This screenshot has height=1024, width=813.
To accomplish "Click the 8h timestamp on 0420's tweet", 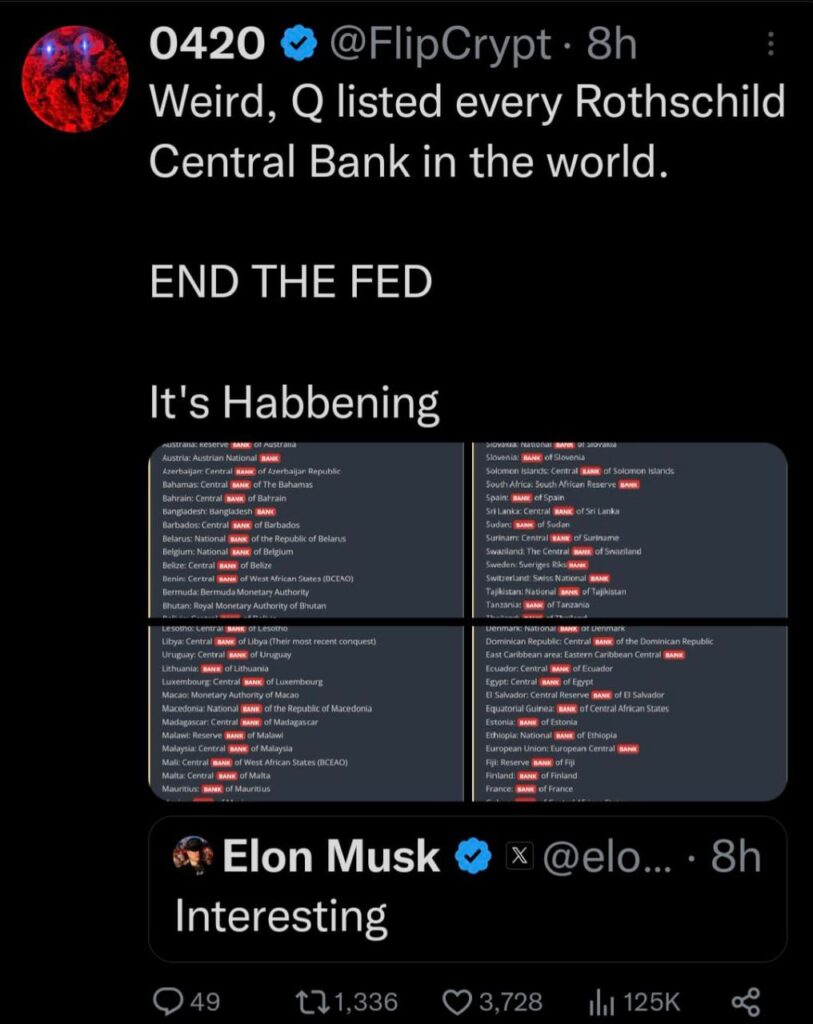I will [x=612, y=45].
